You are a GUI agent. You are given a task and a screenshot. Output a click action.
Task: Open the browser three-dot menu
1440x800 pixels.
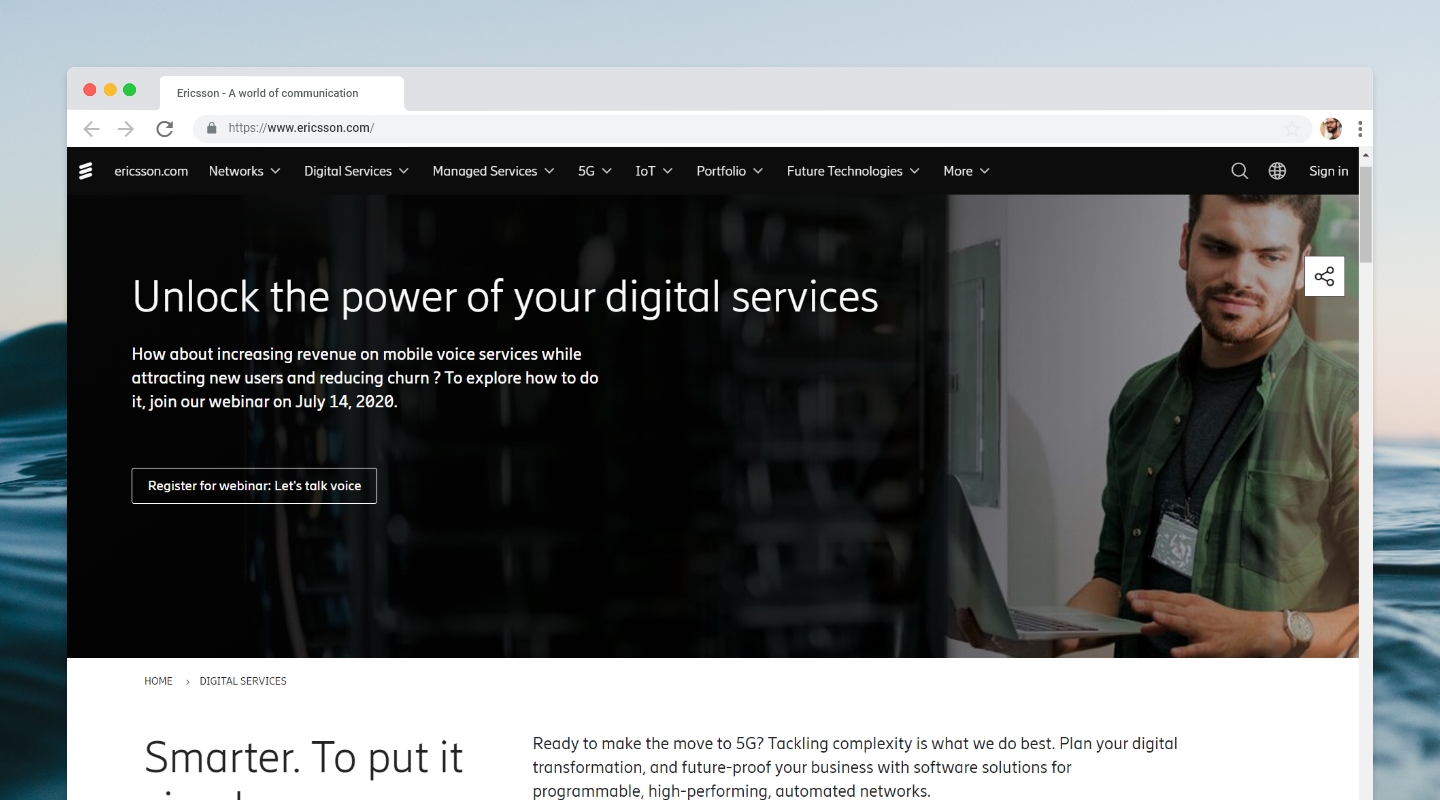point(1360,128)
